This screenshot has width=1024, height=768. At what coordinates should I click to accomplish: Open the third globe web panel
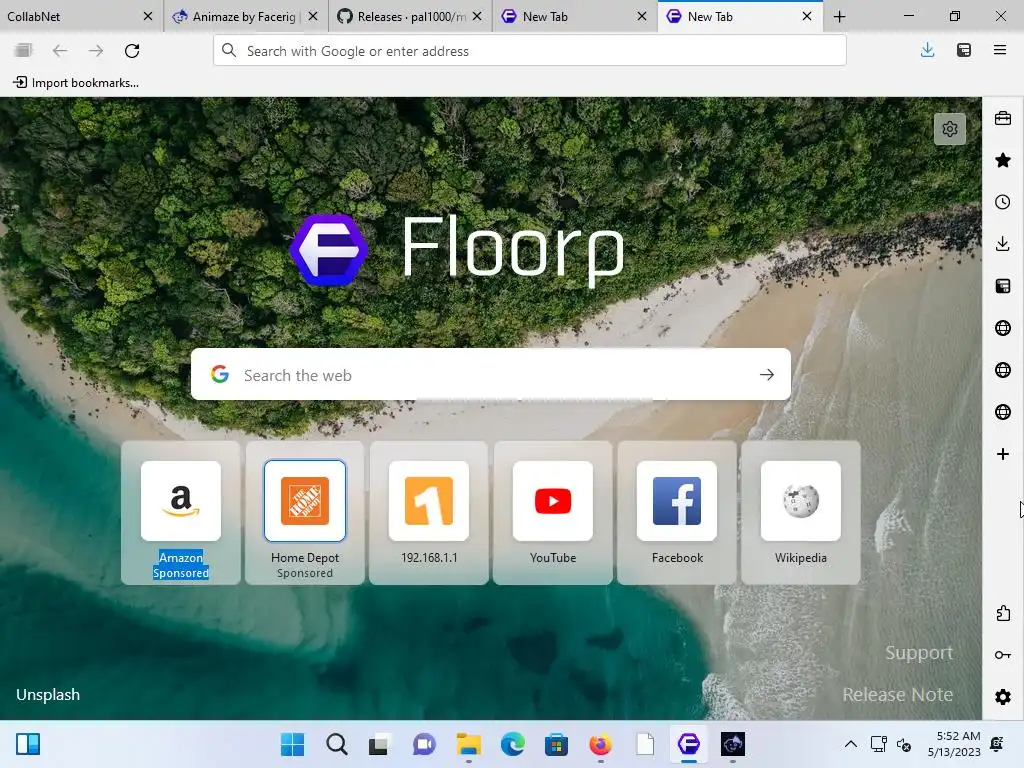click(x=1002, y=411)
